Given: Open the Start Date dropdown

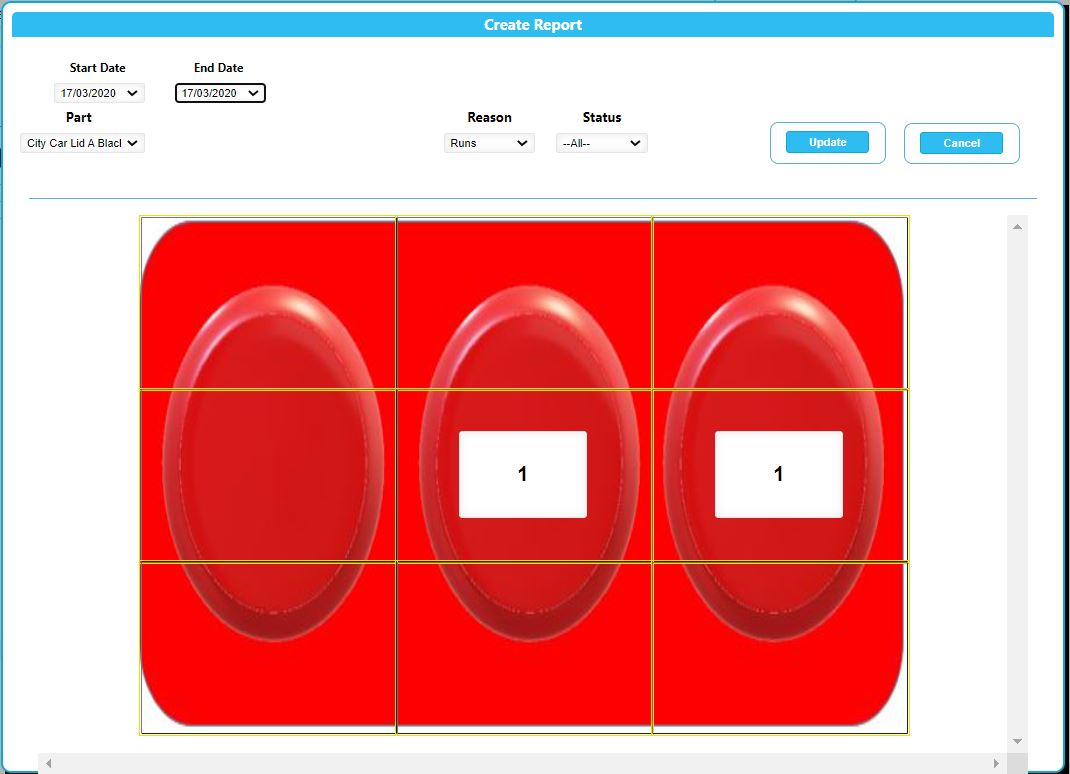Looking at the screenshot, I should click(99, 93).
